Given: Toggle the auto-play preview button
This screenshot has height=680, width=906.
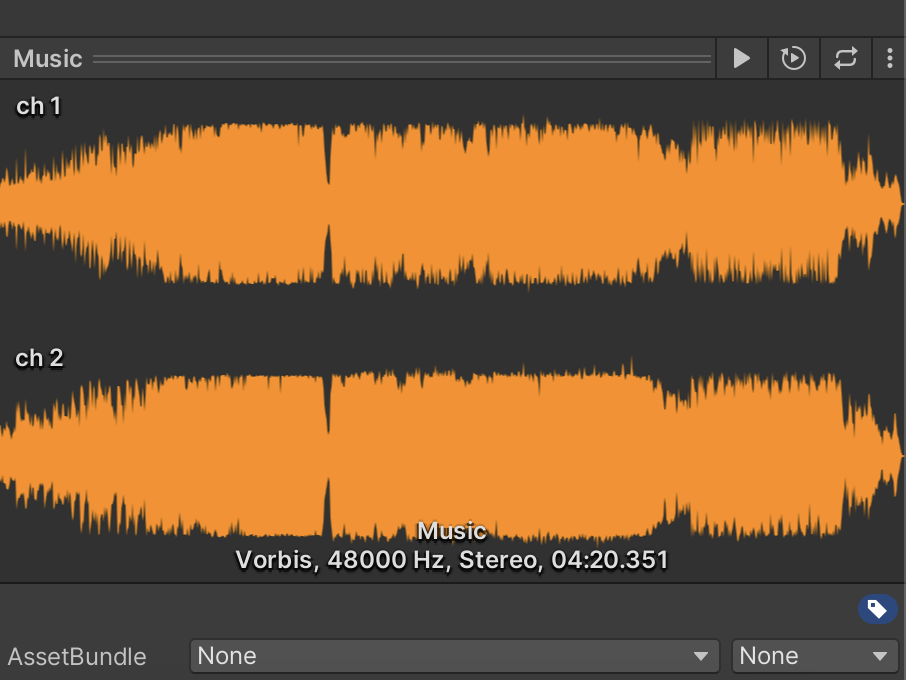Looking at the screenshot, I should click(793, 59).
